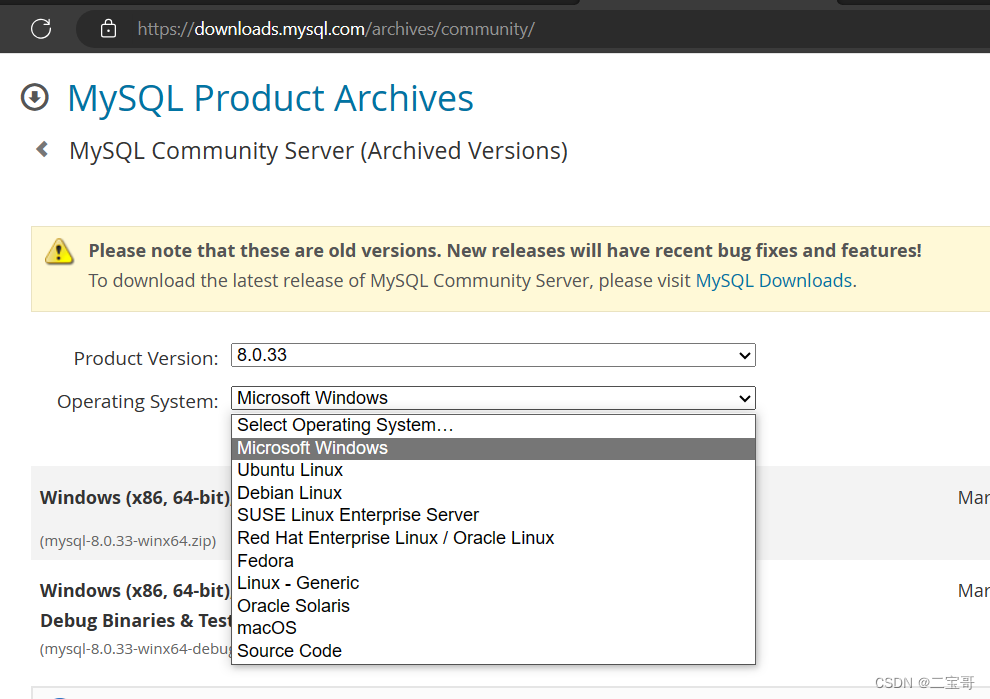The height and width of the screenshot is (699, 990).
Task: Open the "MySQL Downloads" link
Action: pos(773,280)
